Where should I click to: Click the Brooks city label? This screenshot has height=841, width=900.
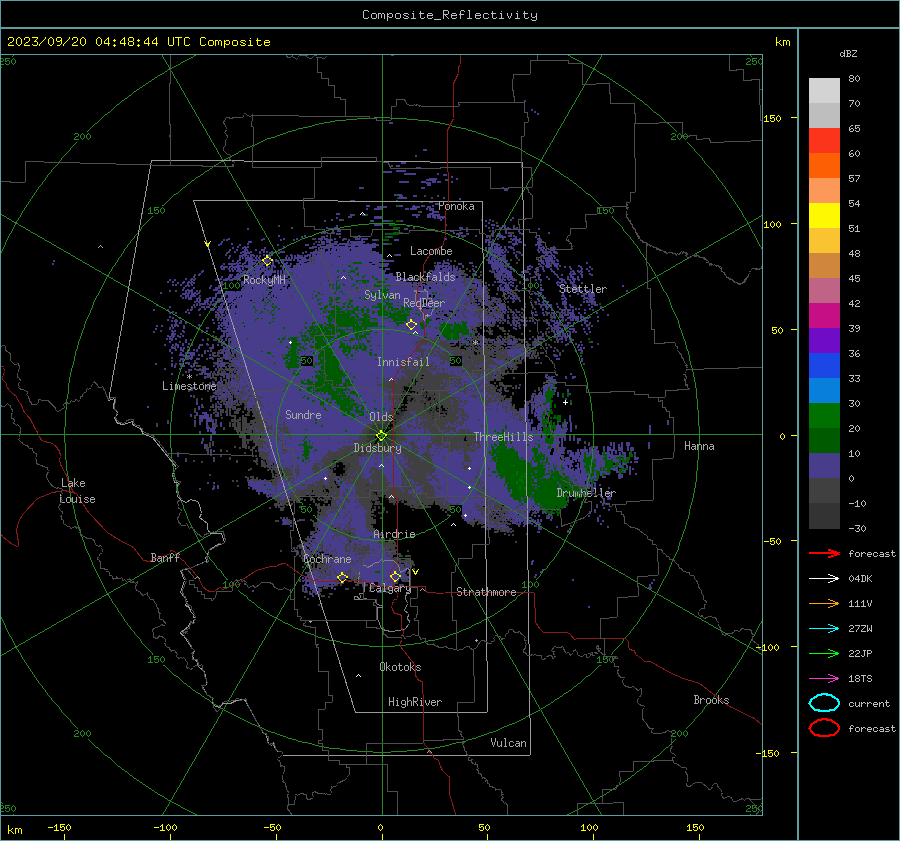(x=711, y=700)
